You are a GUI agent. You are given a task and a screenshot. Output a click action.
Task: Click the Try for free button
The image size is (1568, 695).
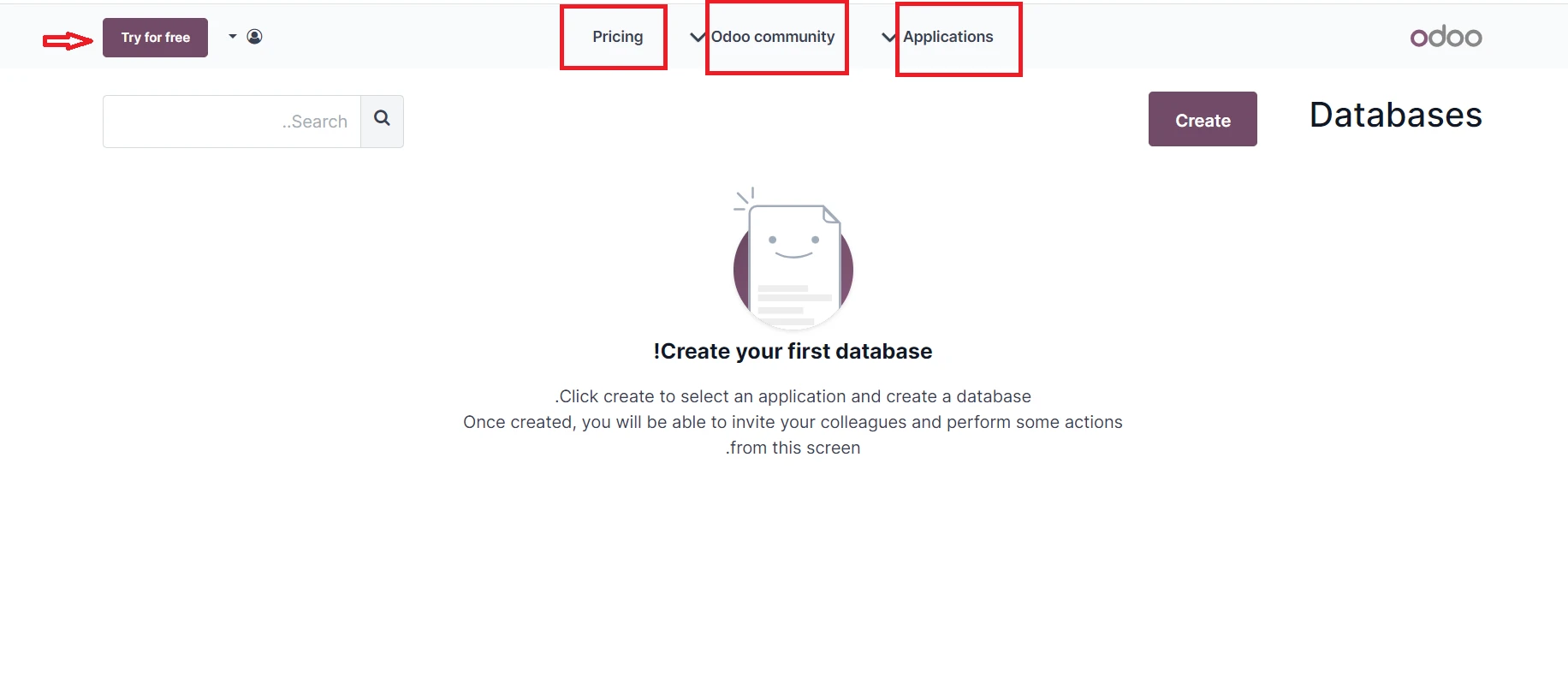pos(155,37)
